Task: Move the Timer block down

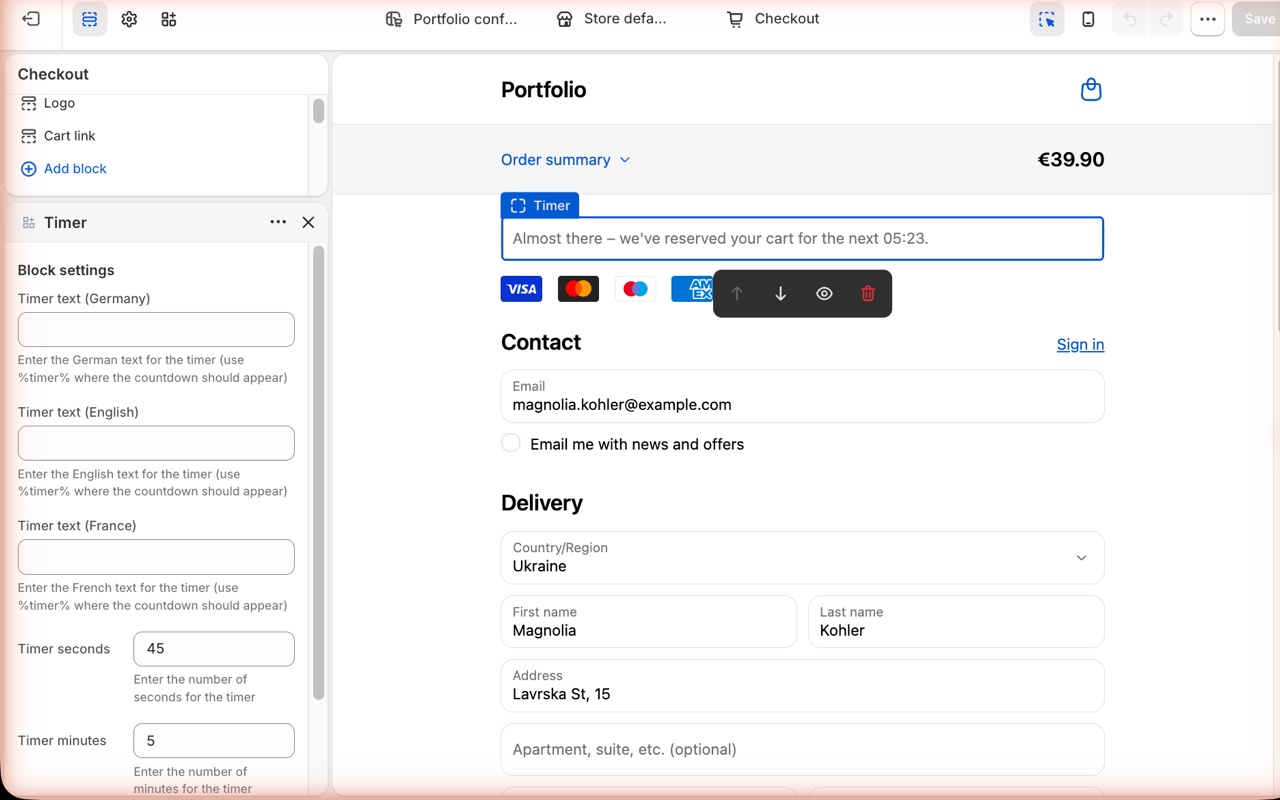Action: pyautogui.click(x=781, y=294)
